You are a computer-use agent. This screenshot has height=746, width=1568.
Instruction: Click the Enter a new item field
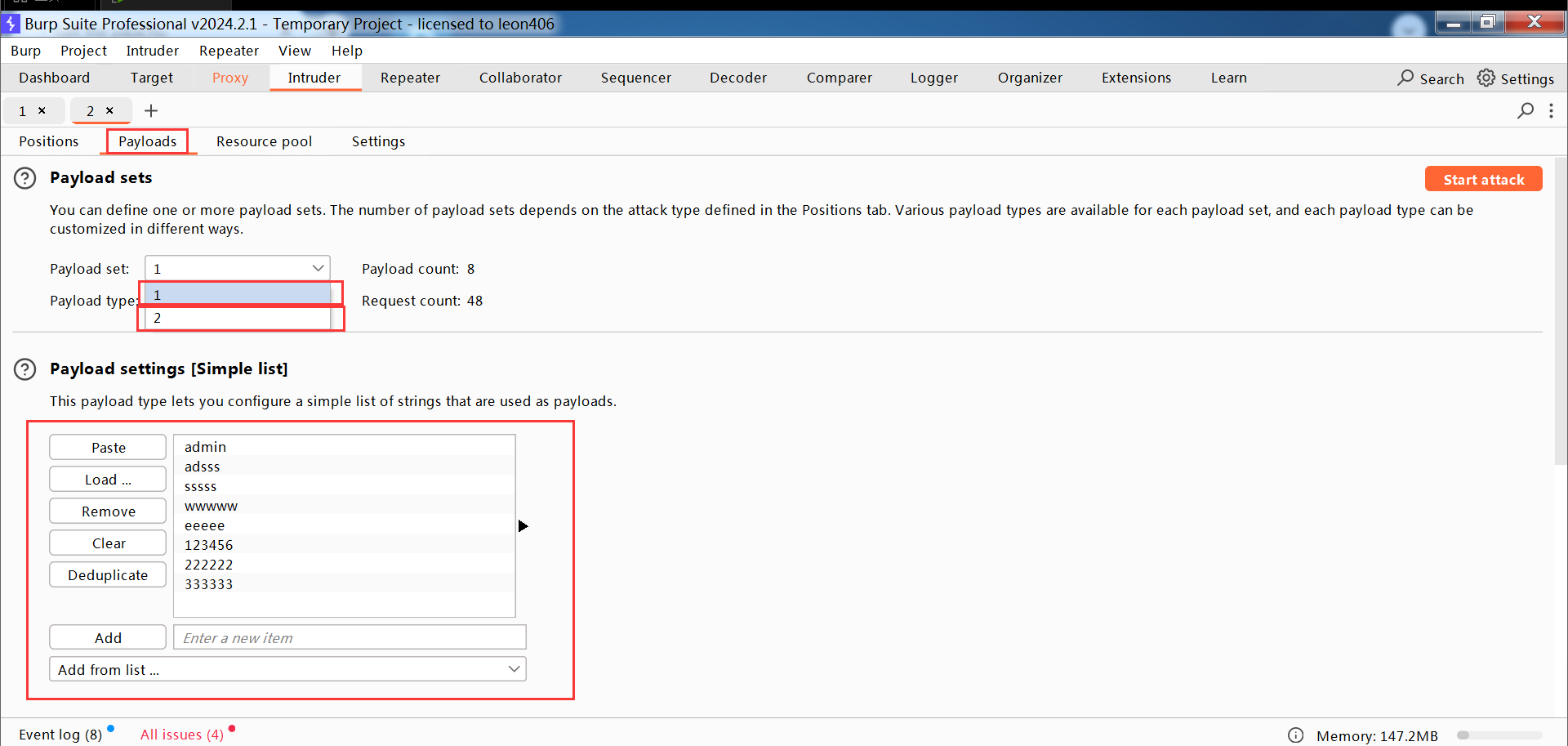point(350,637)
